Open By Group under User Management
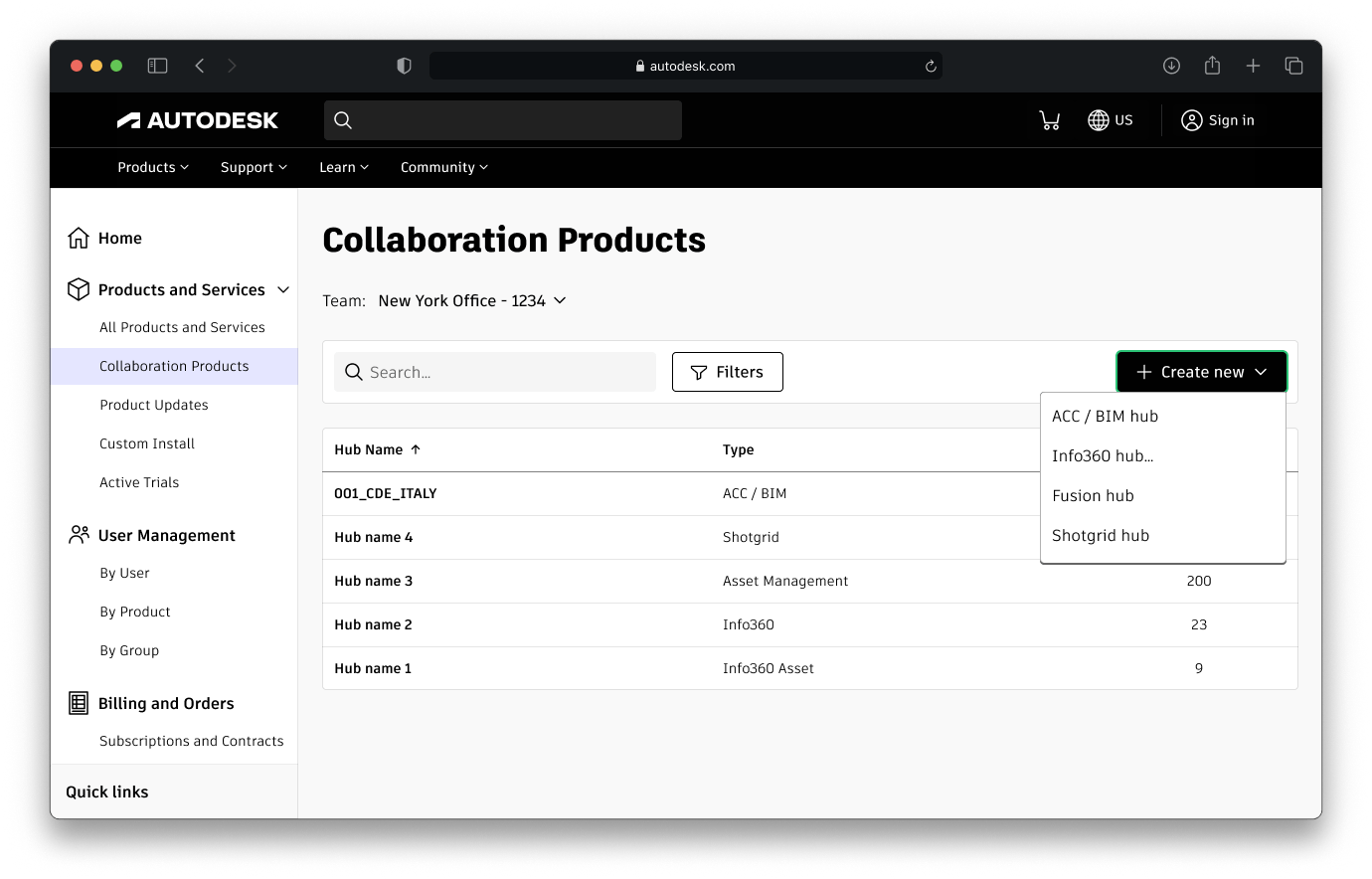Image resolution: width=1372 pixels, height=879 pixels. click(129, 650)
